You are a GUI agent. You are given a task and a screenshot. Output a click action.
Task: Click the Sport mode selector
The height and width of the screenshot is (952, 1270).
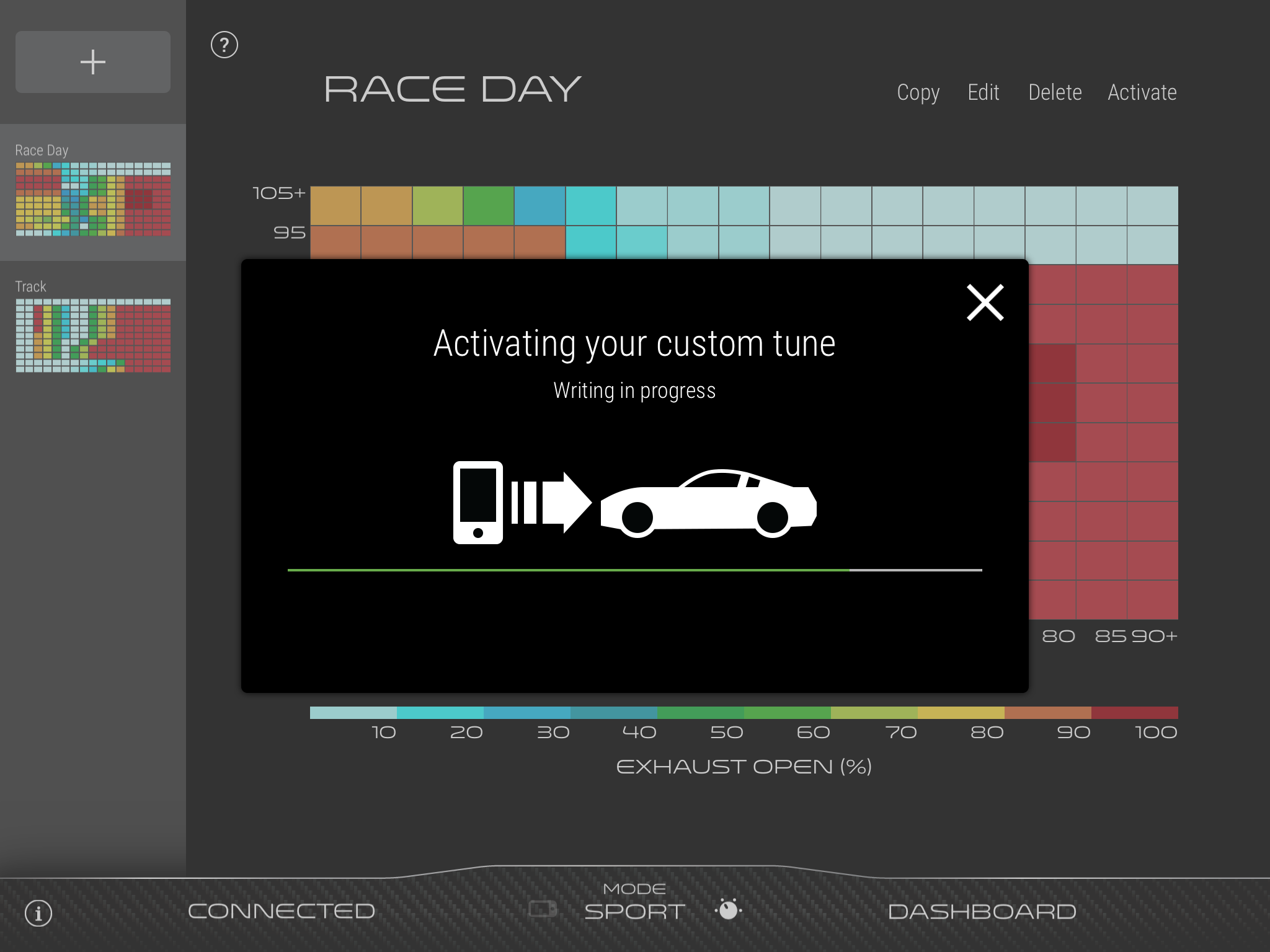pos(634,911)
